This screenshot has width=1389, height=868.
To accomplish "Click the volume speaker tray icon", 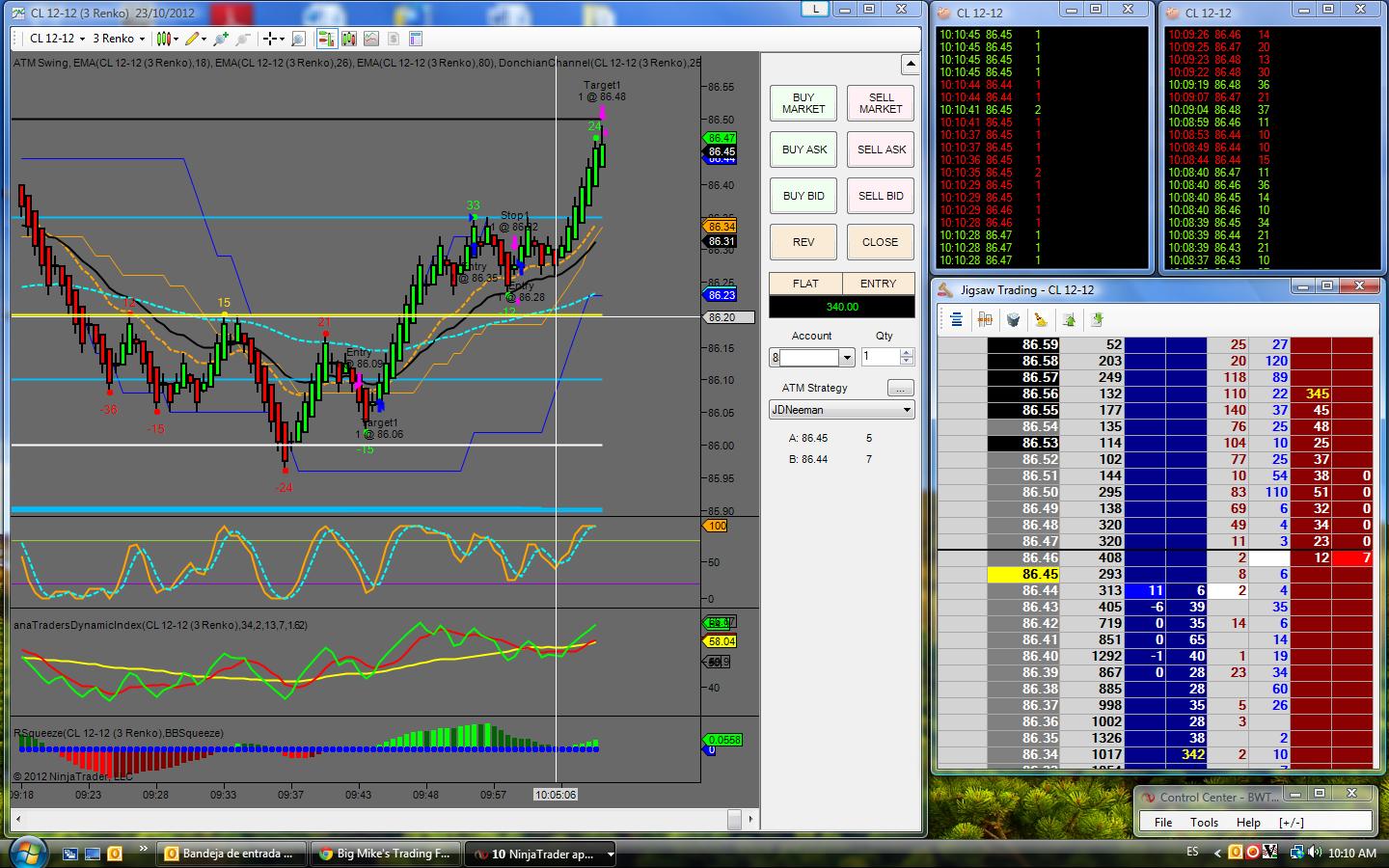I will 1315,852.
